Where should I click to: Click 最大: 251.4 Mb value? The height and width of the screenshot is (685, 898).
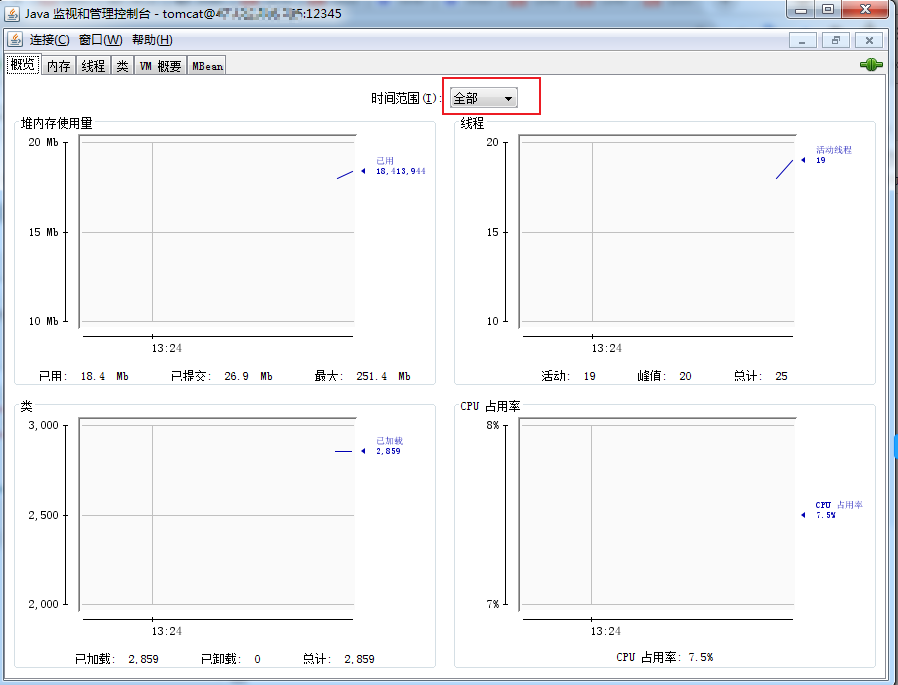pos(363,376)
